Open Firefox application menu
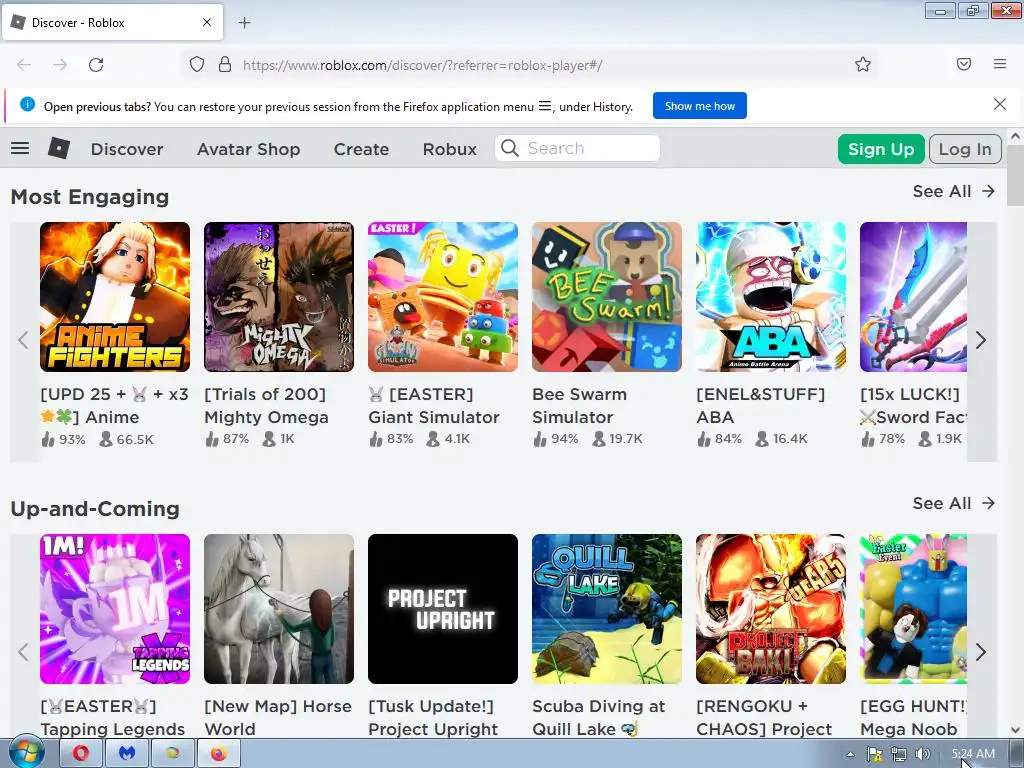The height and width of the screenshot is (768, 1024). pyautogui.click(x=1000, y=64)
